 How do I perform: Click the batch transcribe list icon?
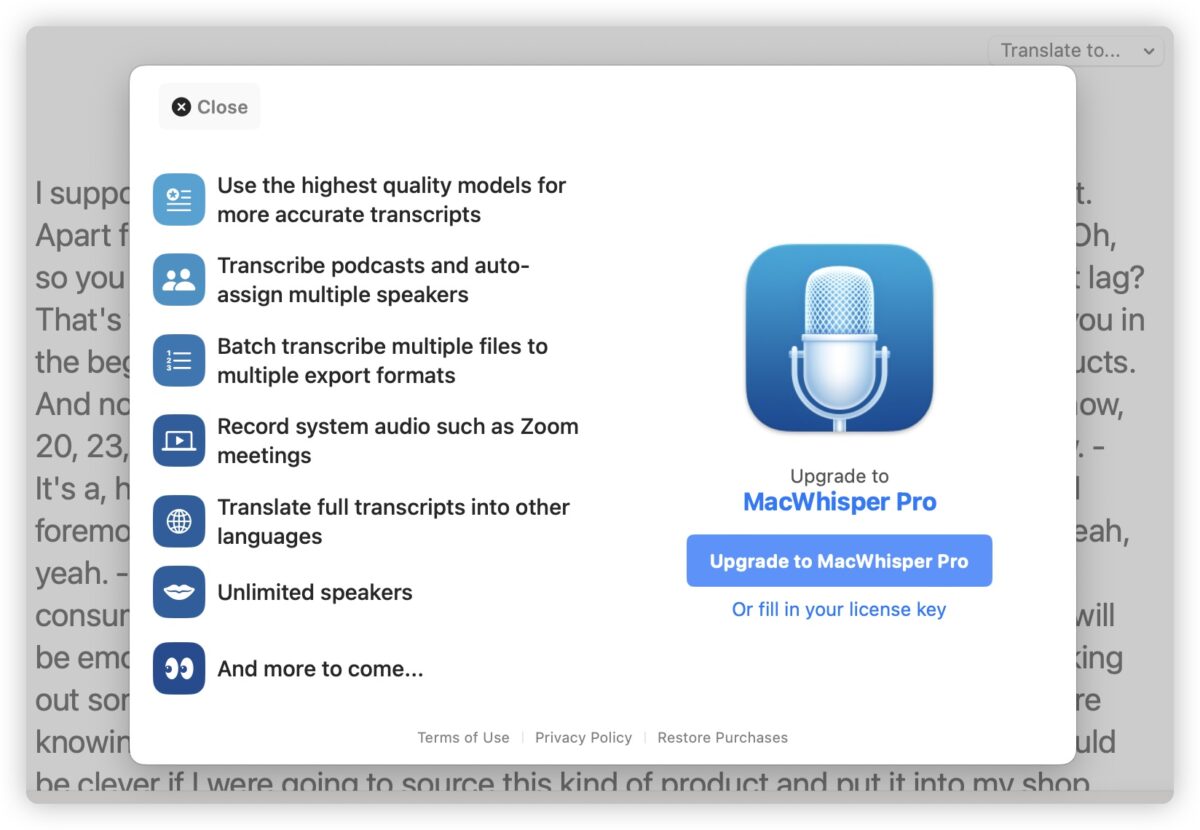point(179,360)
